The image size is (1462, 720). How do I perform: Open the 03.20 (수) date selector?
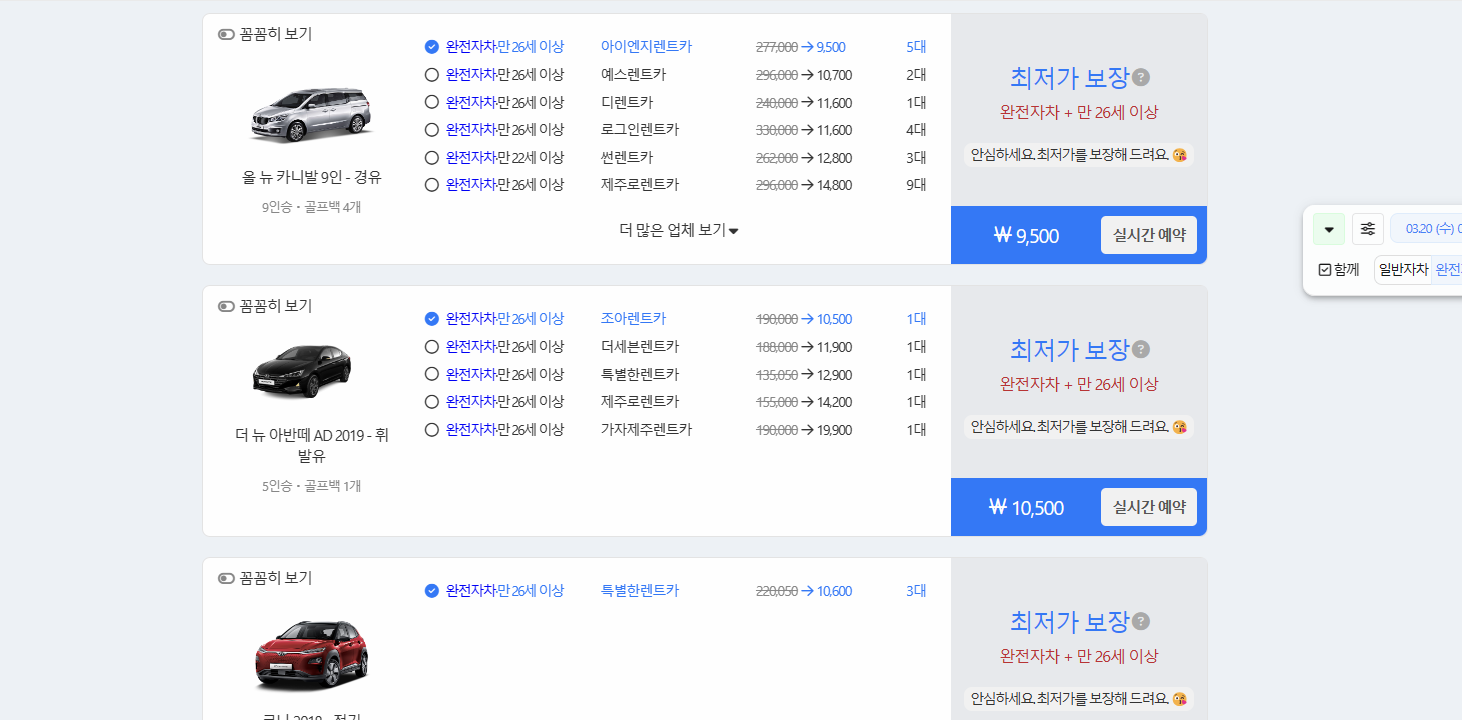point(1427,228)
